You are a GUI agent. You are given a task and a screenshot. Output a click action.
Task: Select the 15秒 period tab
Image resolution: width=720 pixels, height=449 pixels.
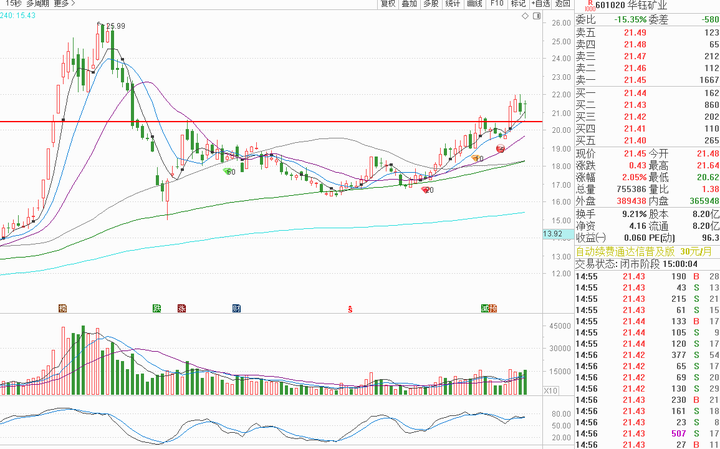[x=13, y=4]
